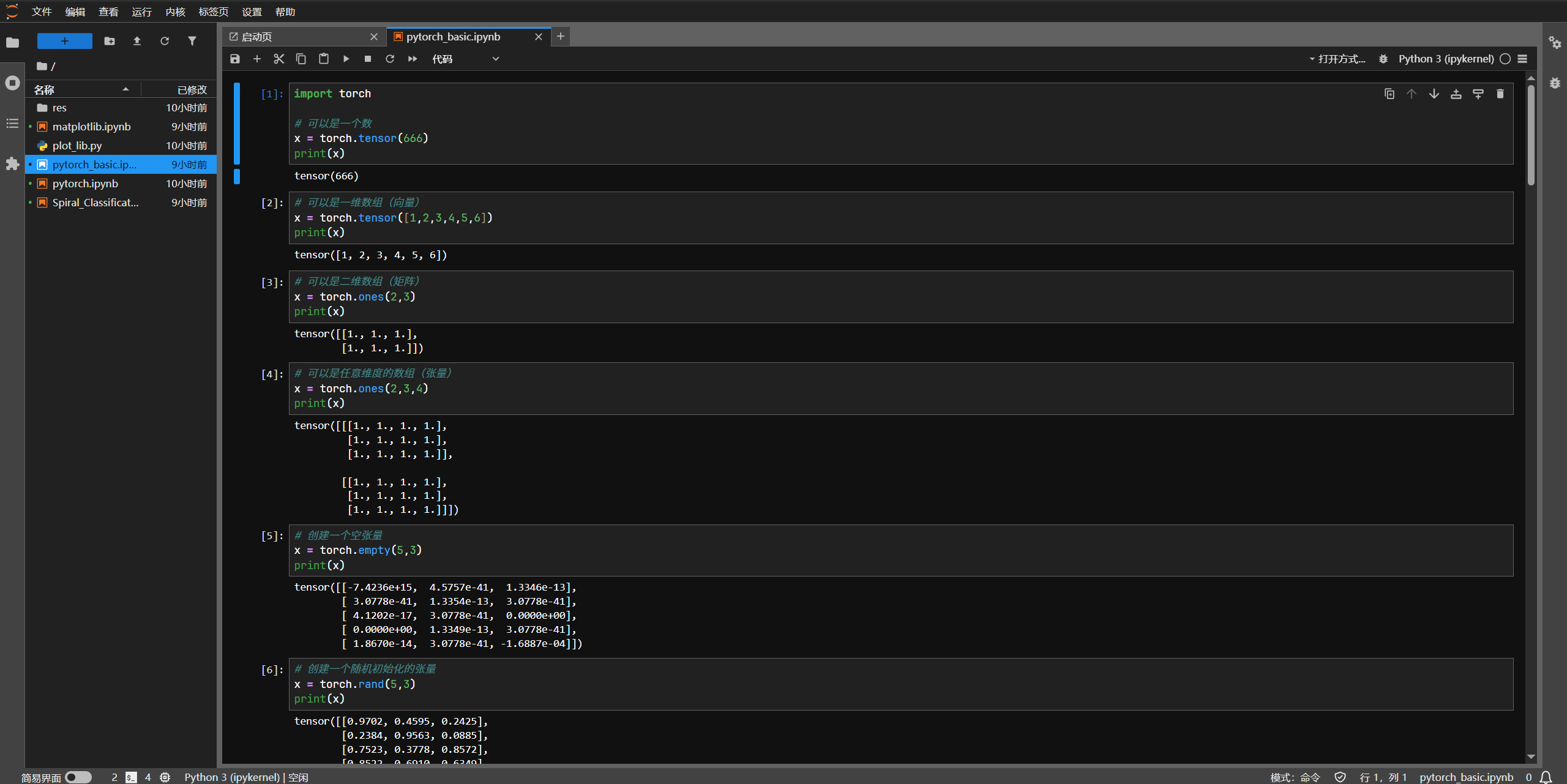Open the 代码 cell type dropdown
1567x784 pixels.
click(465, 59)
